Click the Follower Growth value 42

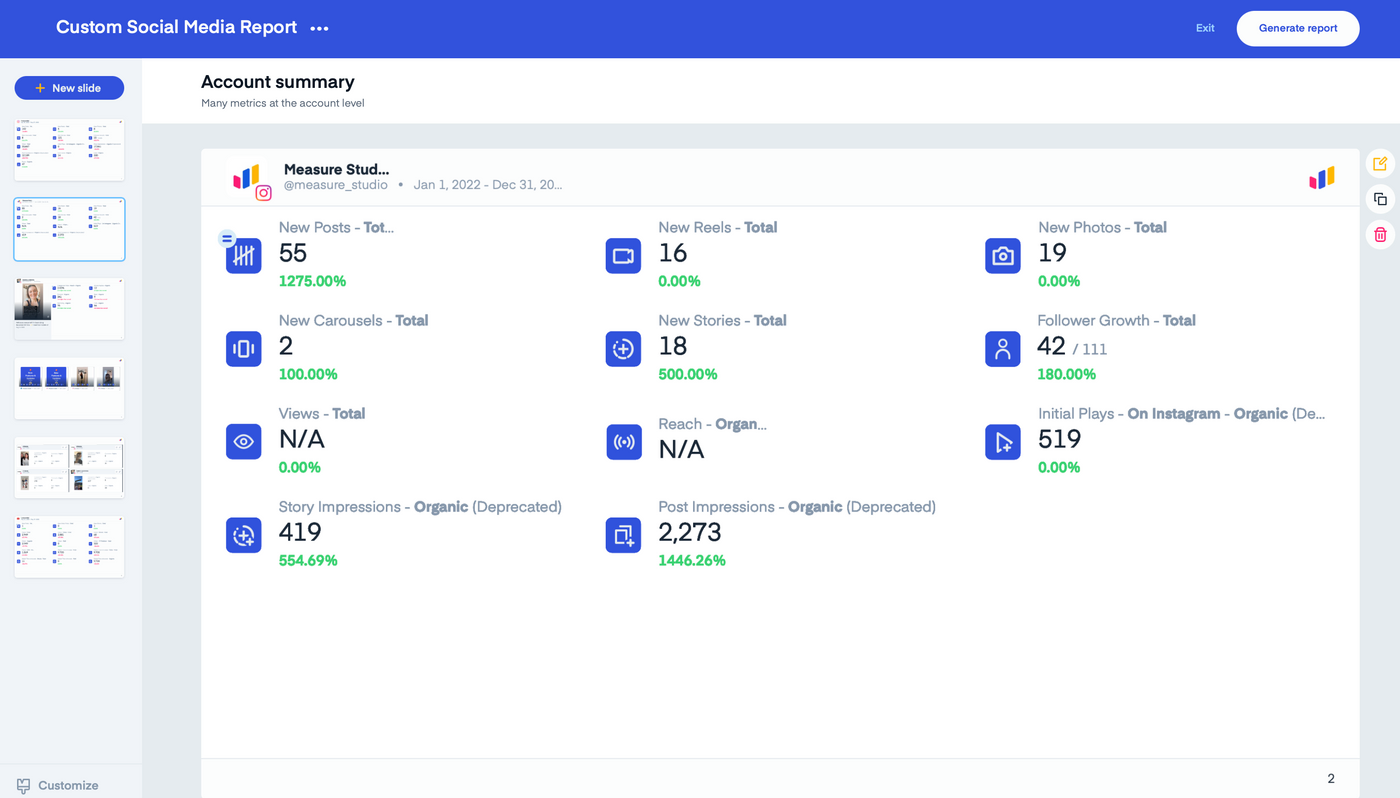[x=1052, y=347]
